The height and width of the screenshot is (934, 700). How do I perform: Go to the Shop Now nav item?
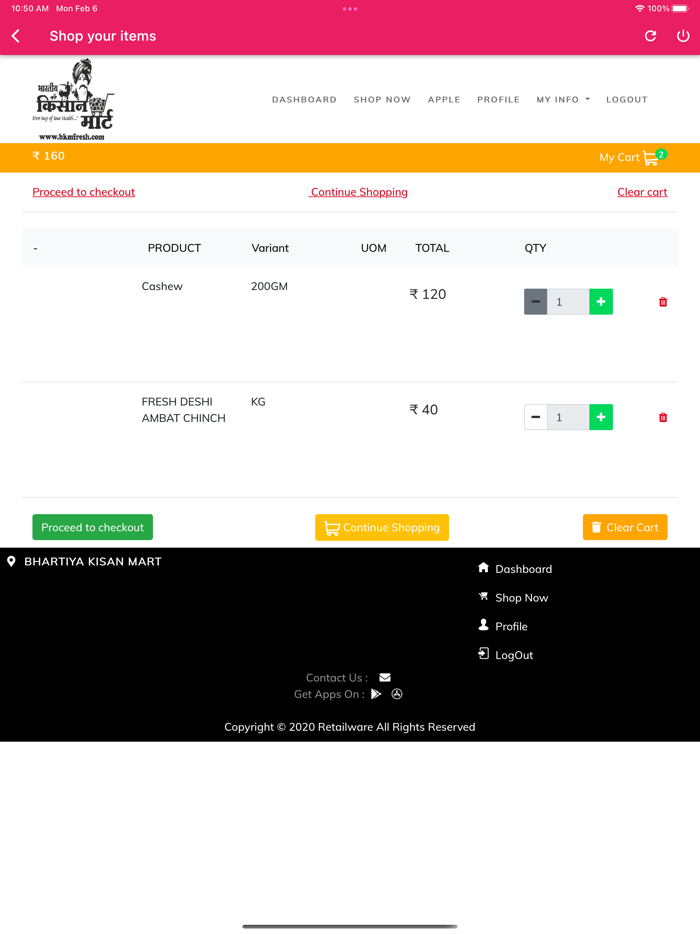pos(382,99)
